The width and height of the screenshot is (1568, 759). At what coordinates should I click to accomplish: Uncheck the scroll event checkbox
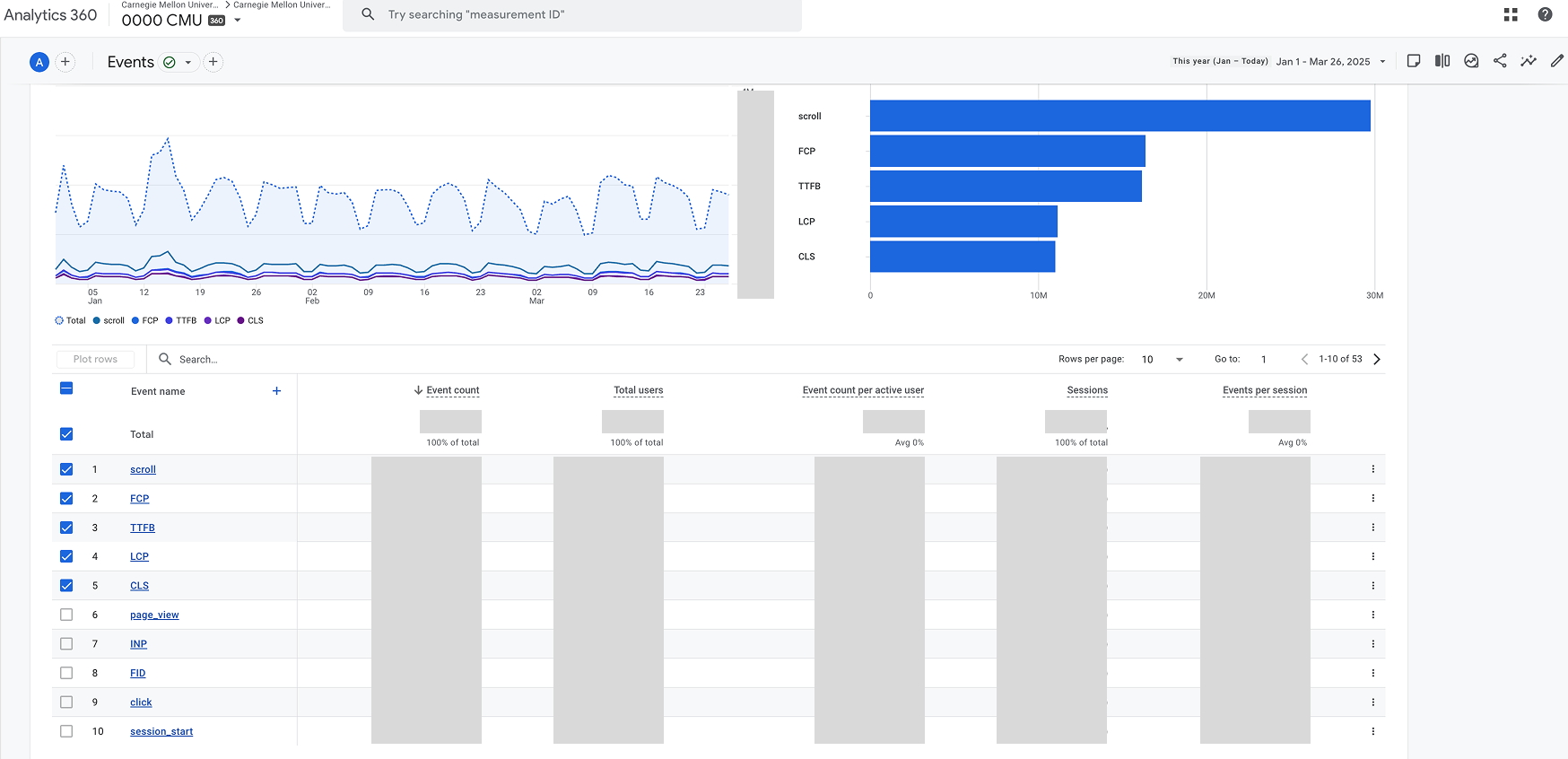coord(66,469)
